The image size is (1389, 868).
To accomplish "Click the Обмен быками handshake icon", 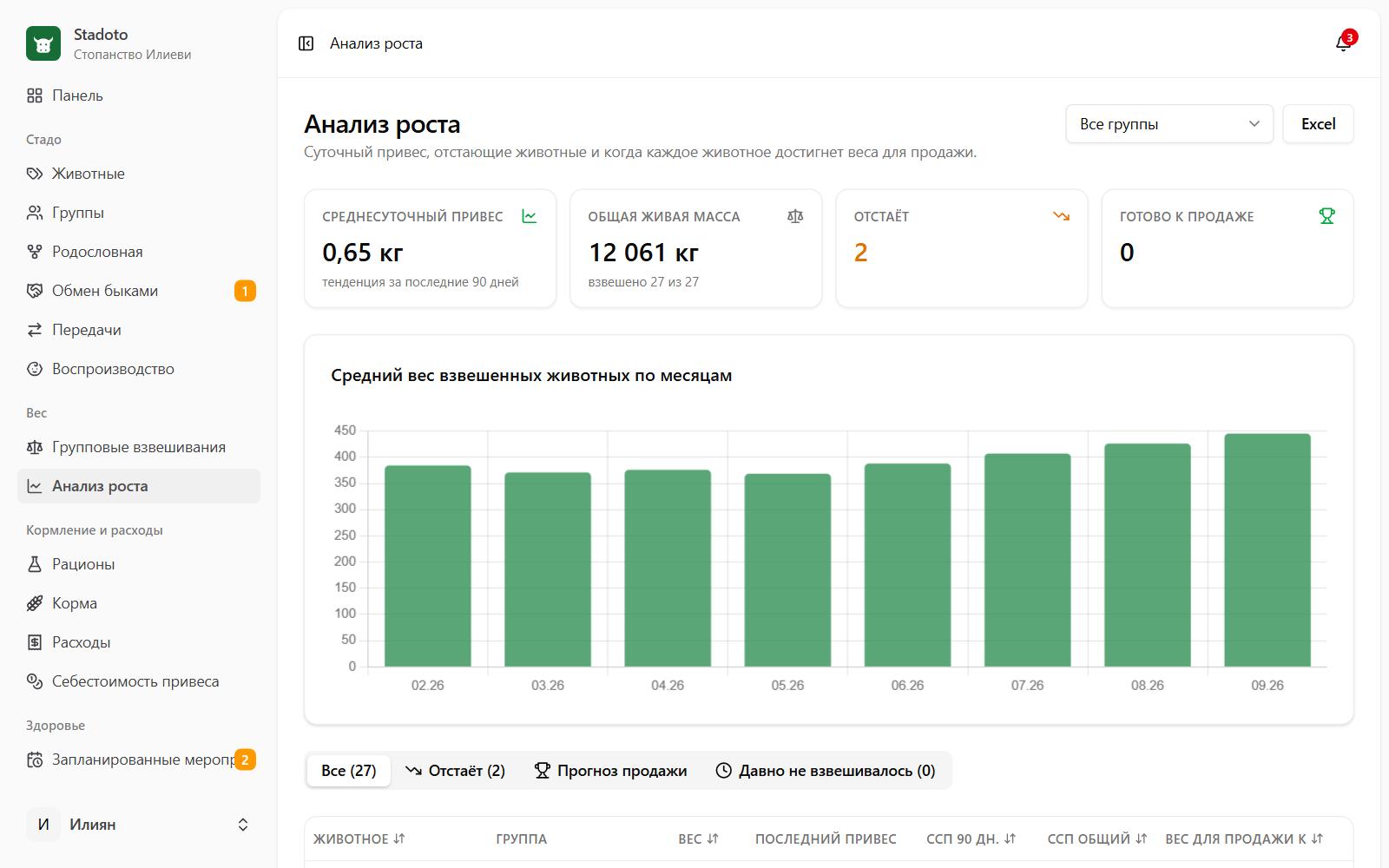I will pyautogui.click(x=35, y=291).
